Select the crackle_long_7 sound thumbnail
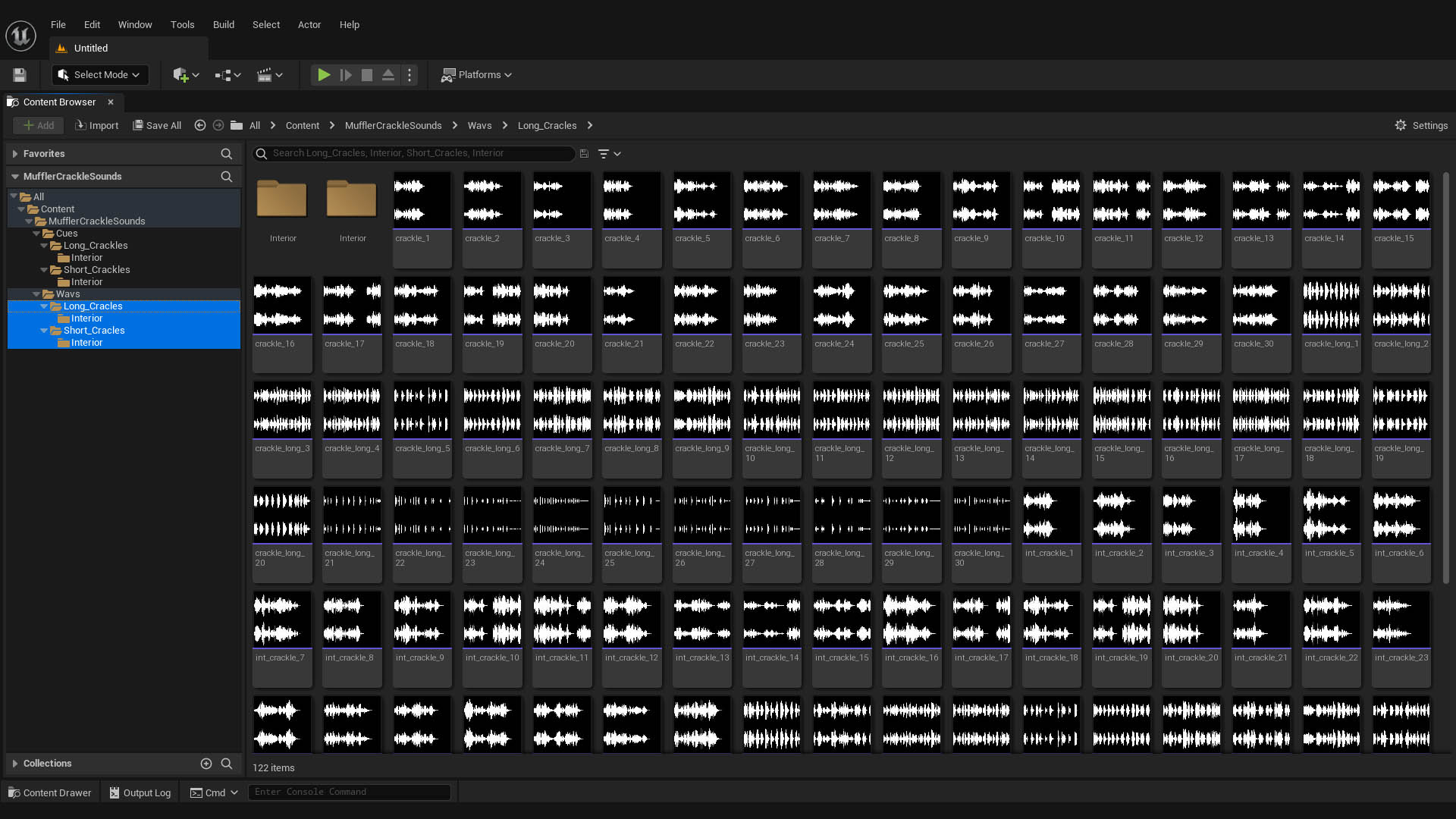 (x=562, y=410)
